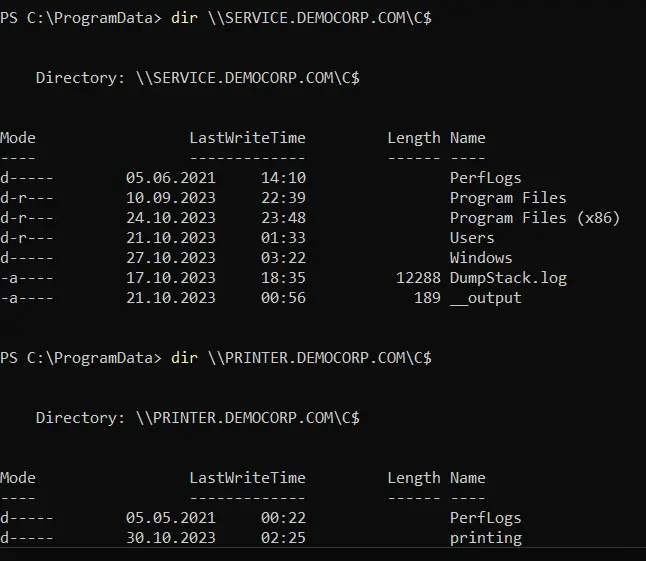Click the Users directory name
Image resolution: width=646 pixels, height=561 pixels.
[x=472, y=238]
